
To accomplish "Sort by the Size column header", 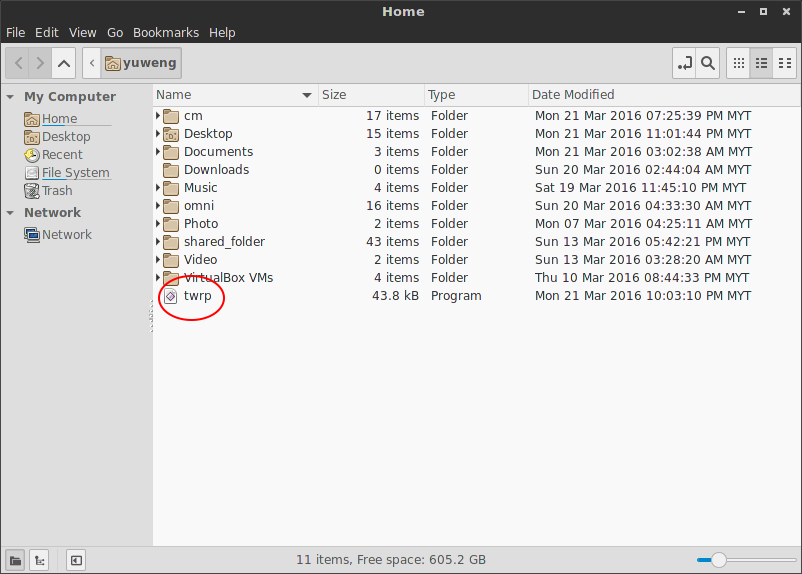I will [371, 95].
